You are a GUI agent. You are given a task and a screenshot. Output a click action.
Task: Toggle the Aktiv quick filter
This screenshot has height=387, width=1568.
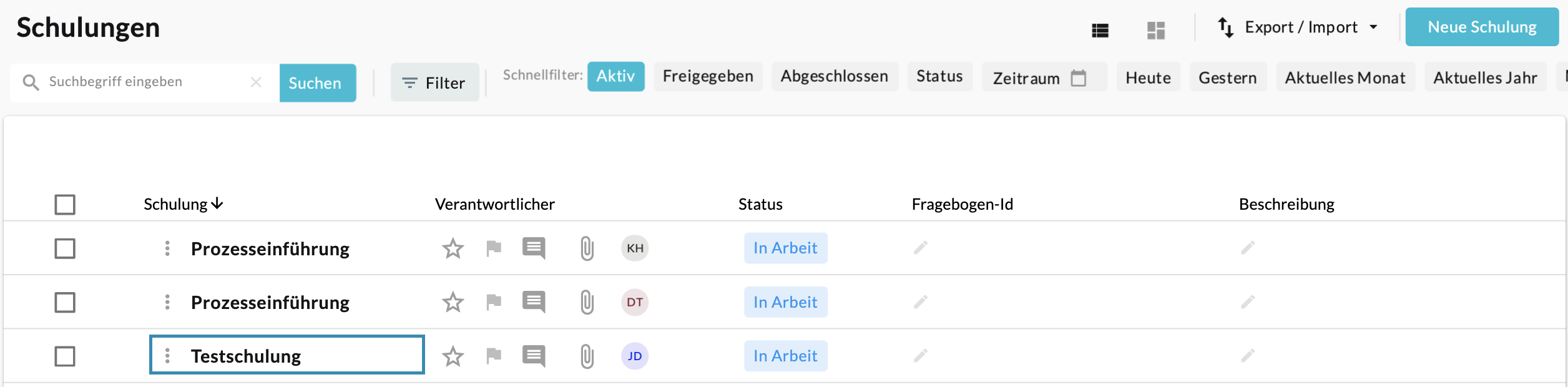(615, 76)
